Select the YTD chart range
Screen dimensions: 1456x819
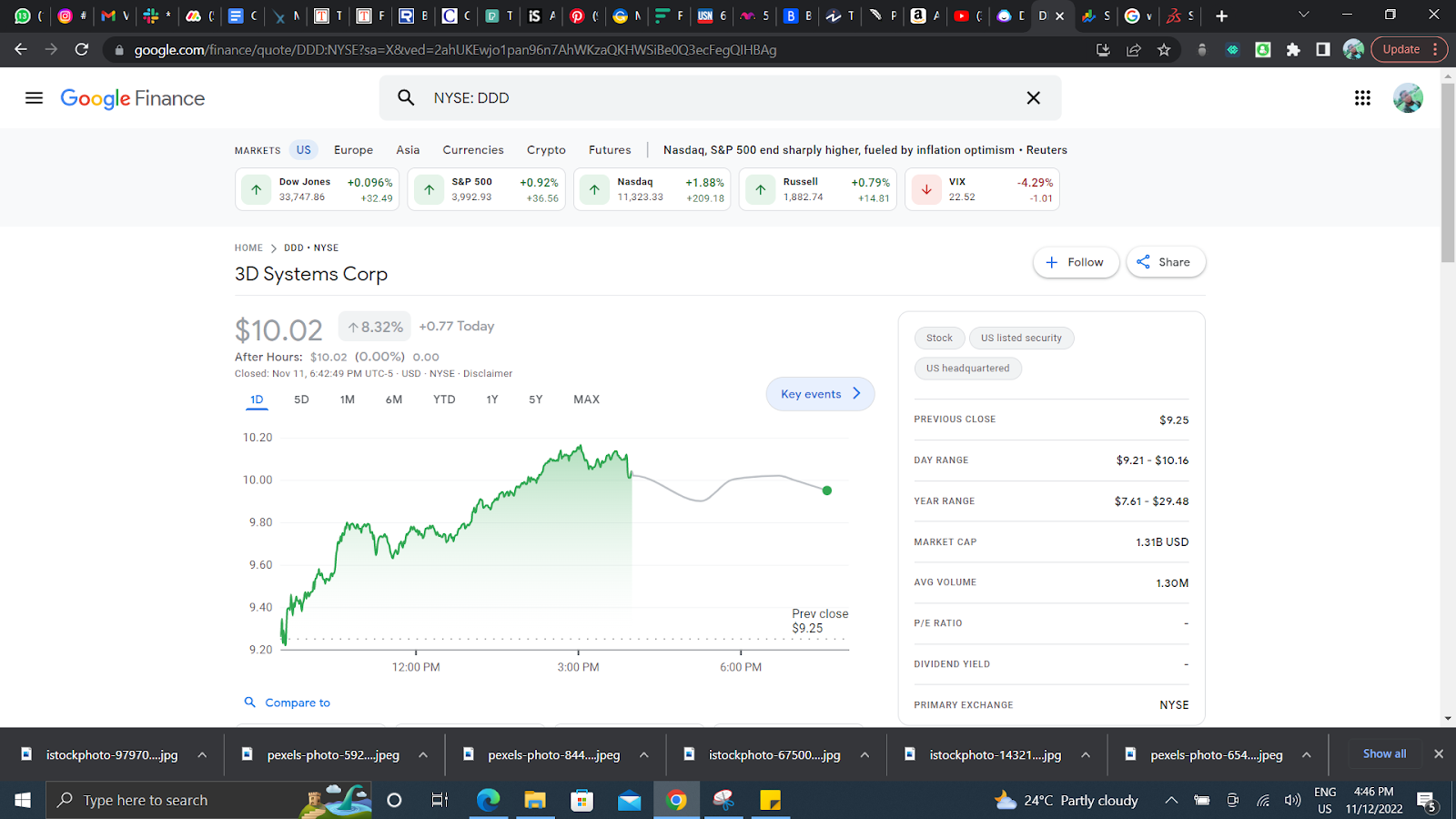click(x=444, y=399)
